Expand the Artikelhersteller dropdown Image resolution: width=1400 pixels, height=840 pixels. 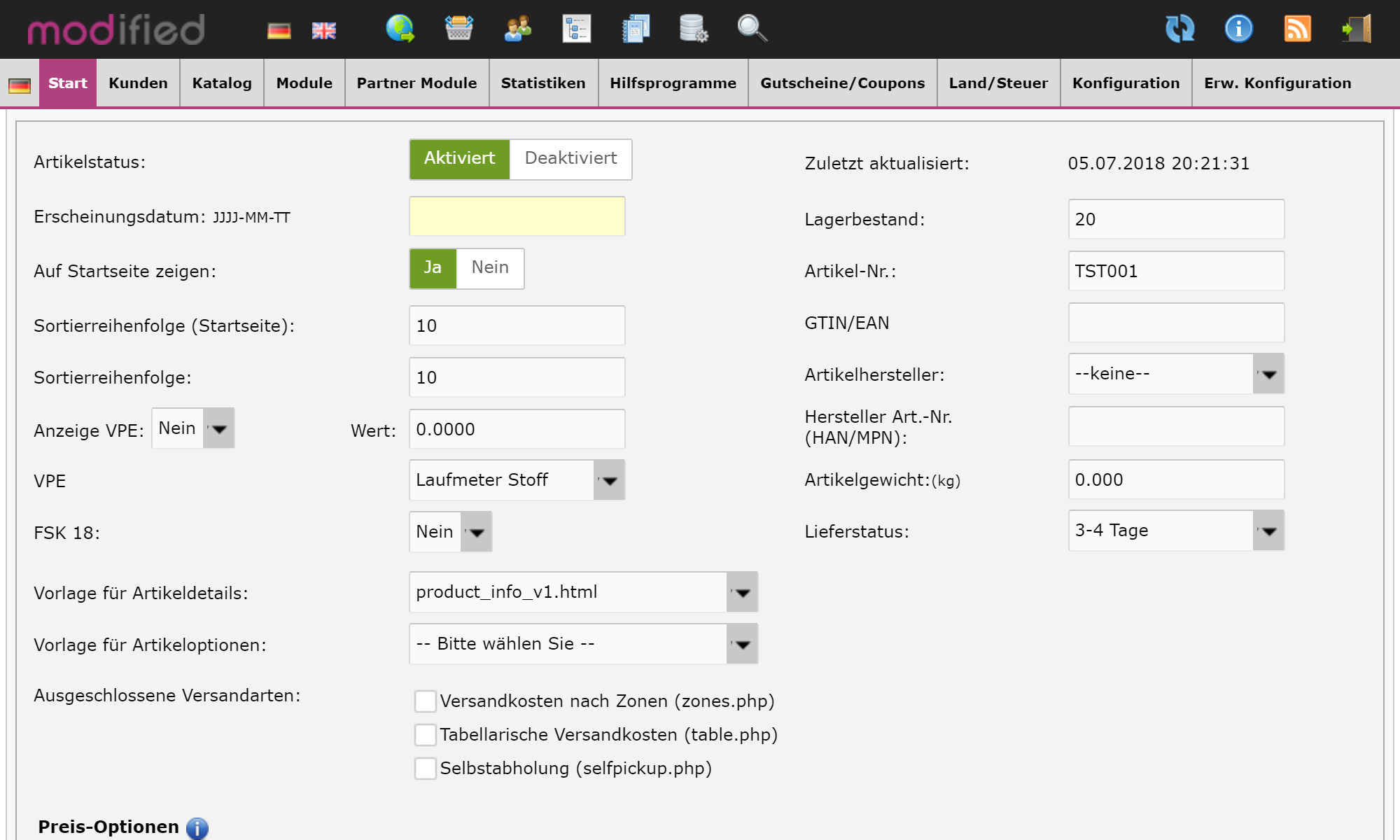pyautogui.click(x=1176, y=374)
